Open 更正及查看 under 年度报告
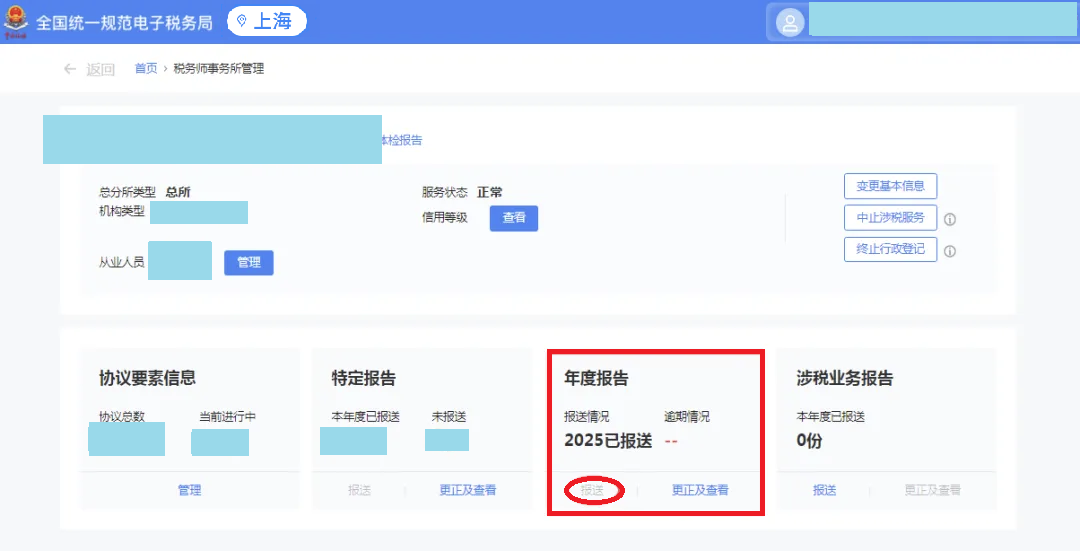 pos(700,490)
